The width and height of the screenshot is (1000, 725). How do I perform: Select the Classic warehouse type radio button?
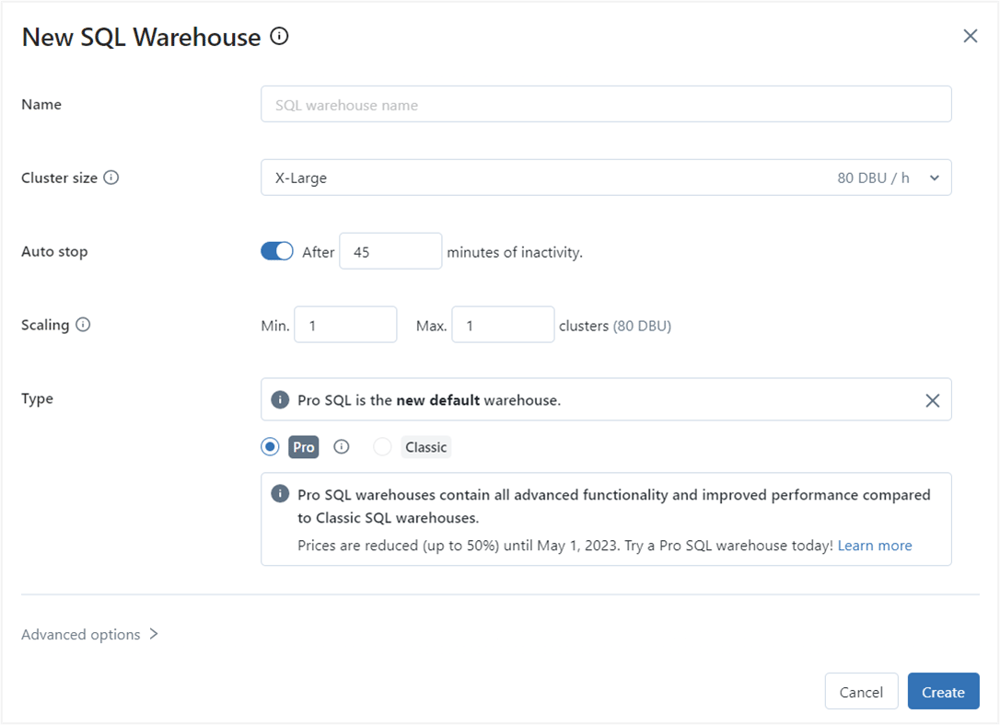382,447
